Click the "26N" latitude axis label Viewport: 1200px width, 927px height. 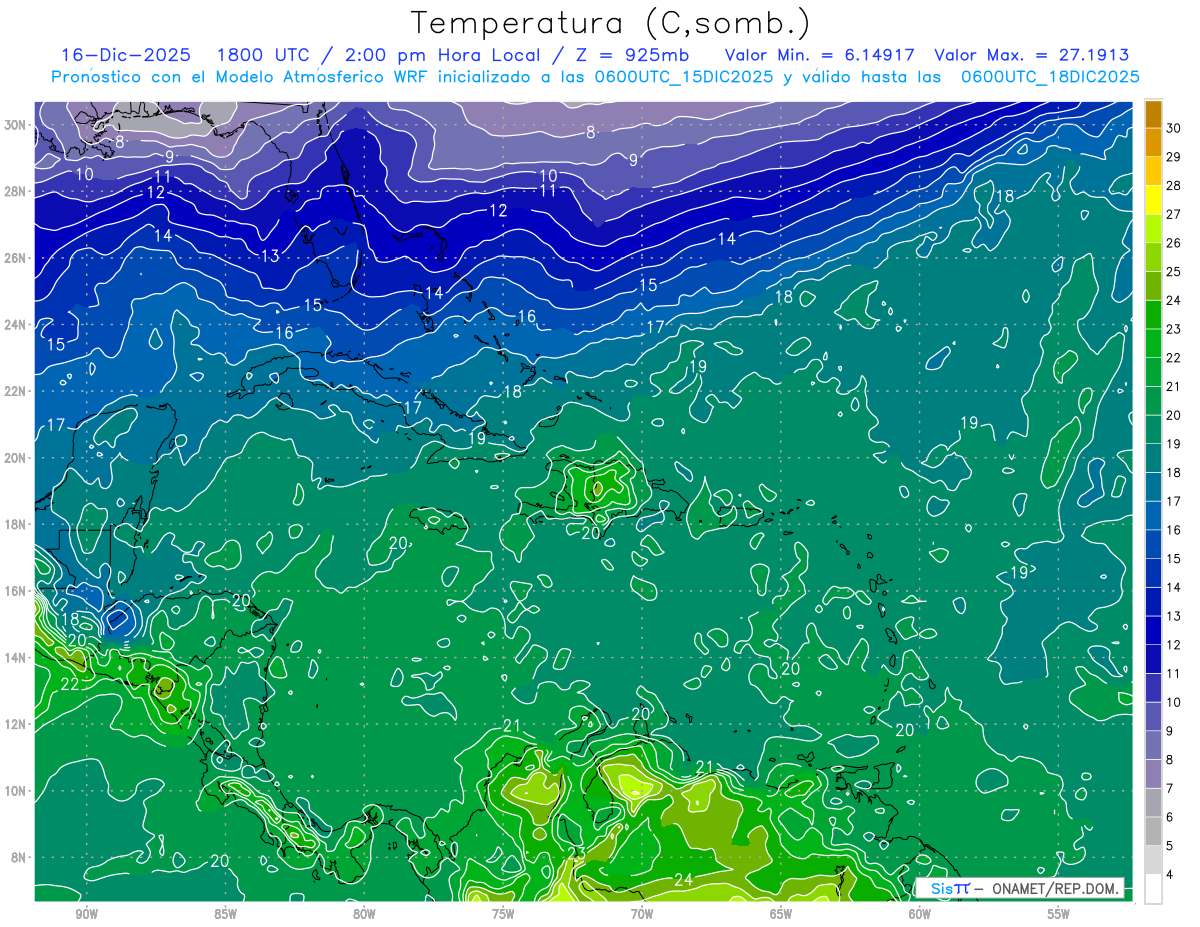point(17,258)
